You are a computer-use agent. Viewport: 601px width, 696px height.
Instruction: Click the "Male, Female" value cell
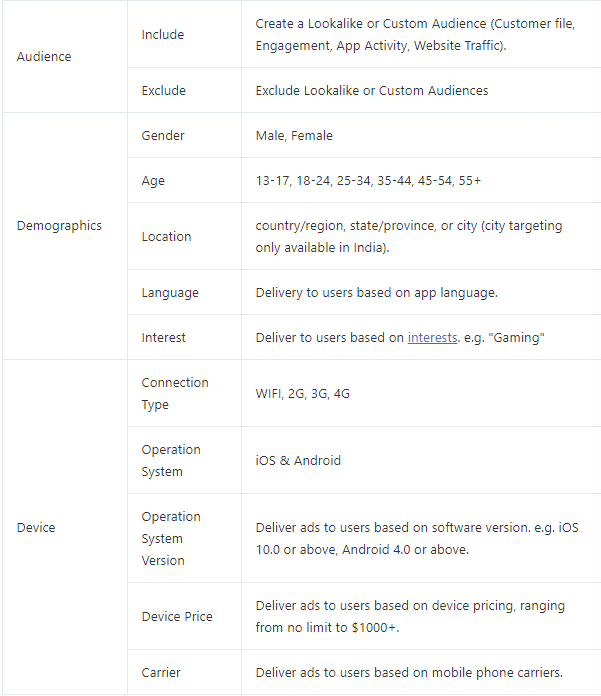(294, 136)
